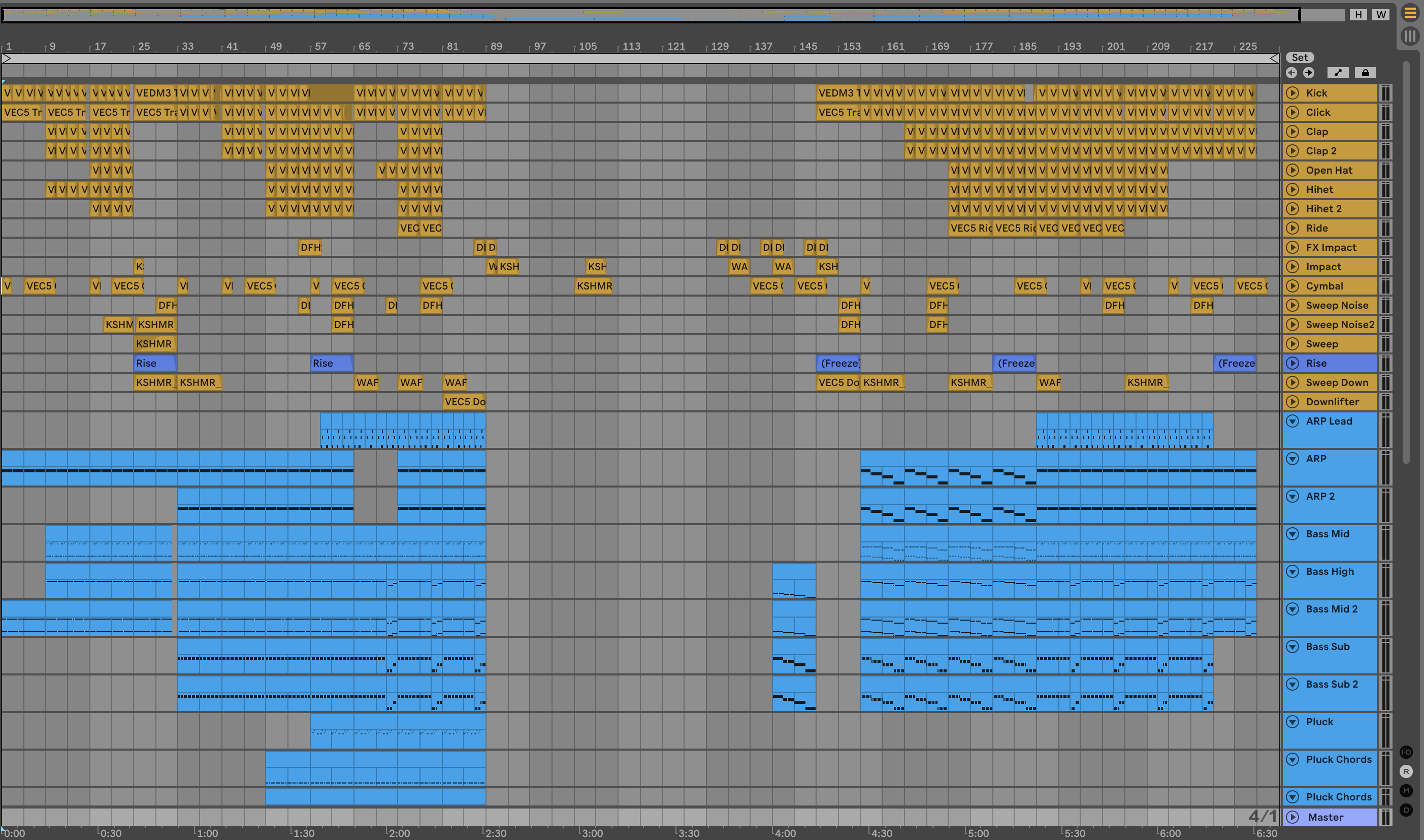Switch to Session view with the vertical bars icon
Viewport: 1424px width, 840px height.
(x=1410, y=36)
